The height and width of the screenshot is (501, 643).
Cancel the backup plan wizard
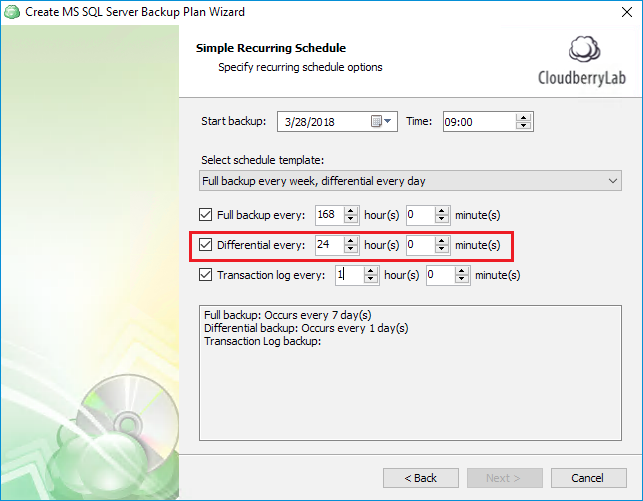588,478
